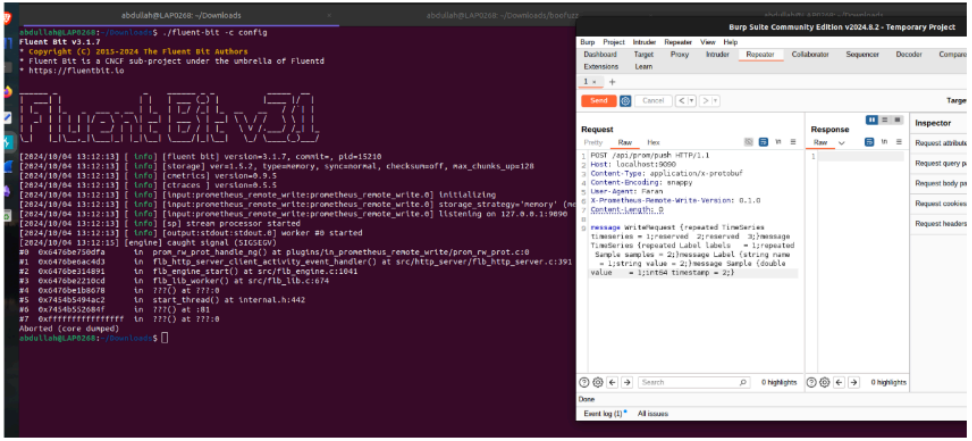
Task: Switch to the Sequencer tab
Action: tap(862, 55)
